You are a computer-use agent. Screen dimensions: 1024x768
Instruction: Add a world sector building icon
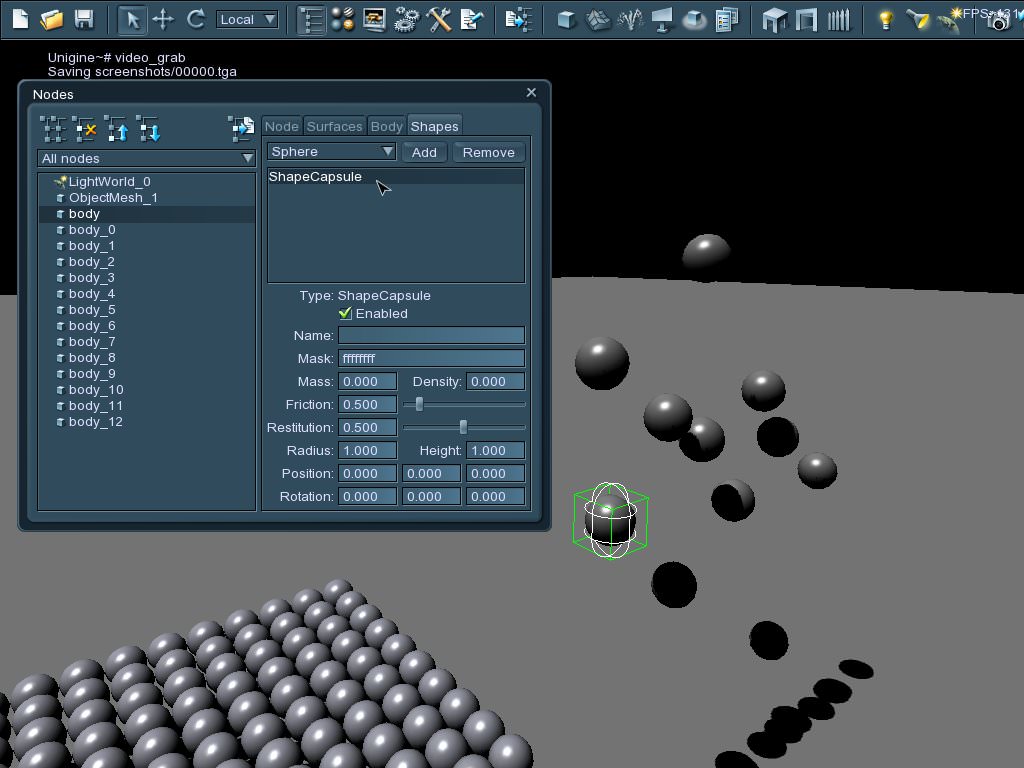[x=775, y=19]
